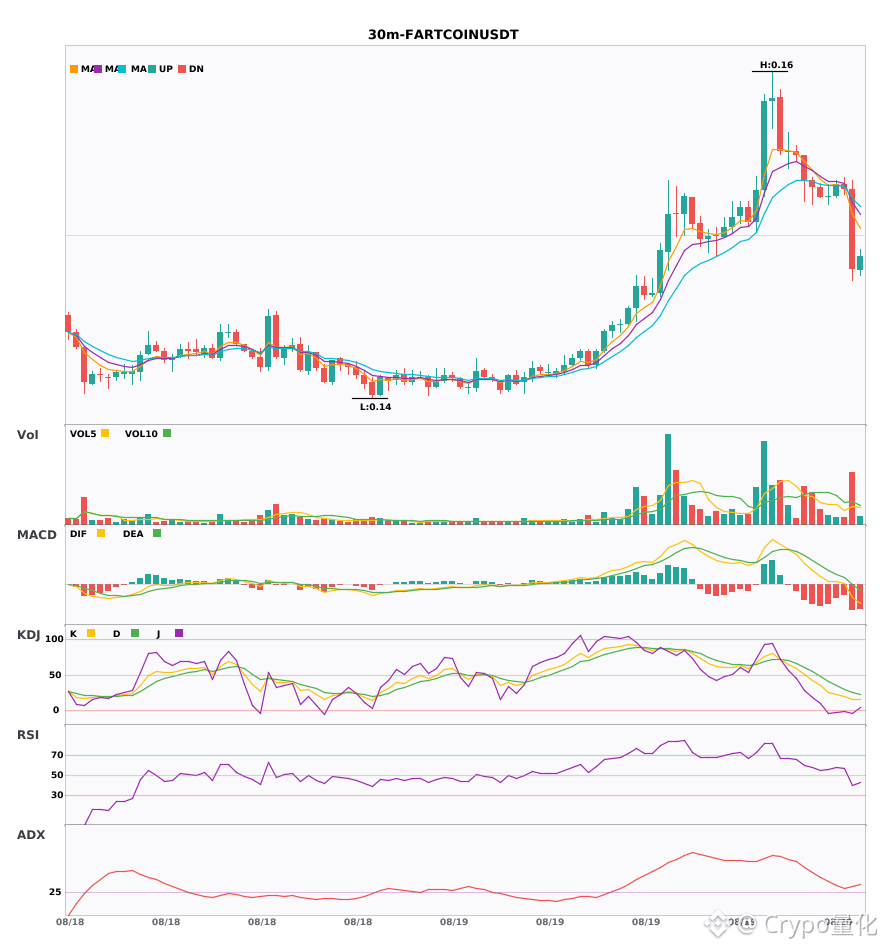The height and width of the screenshot is (950, 885).
Task: Toggle the purple J line swatch
Action: coord(179,633)
